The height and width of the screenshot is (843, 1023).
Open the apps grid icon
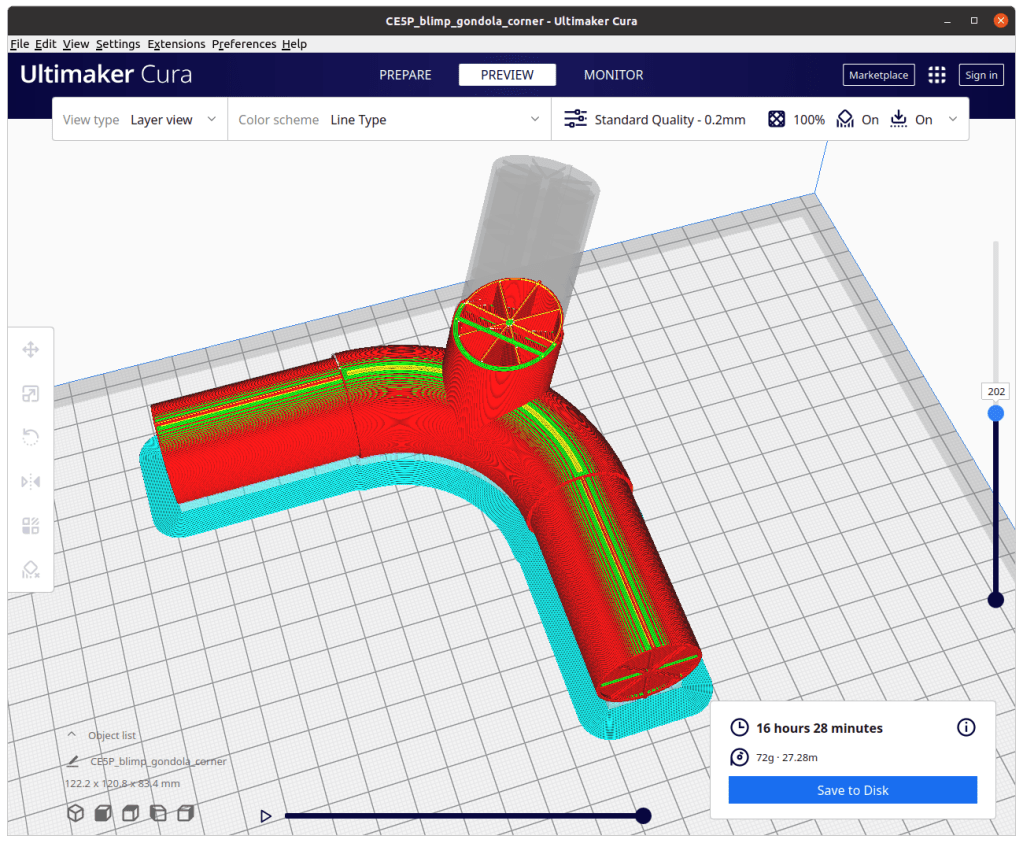(x=936, y=75)
